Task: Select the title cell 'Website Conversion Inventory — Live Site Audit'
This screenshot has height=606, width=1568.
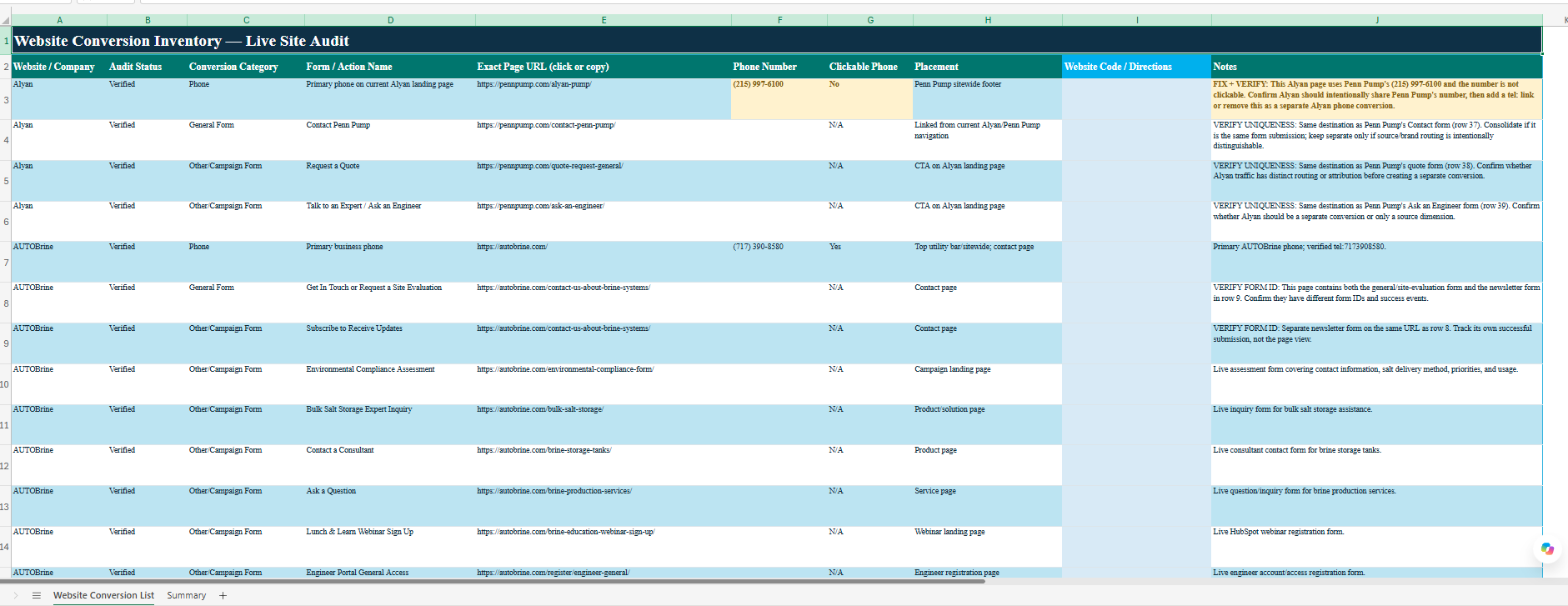Action: (777, 41)
